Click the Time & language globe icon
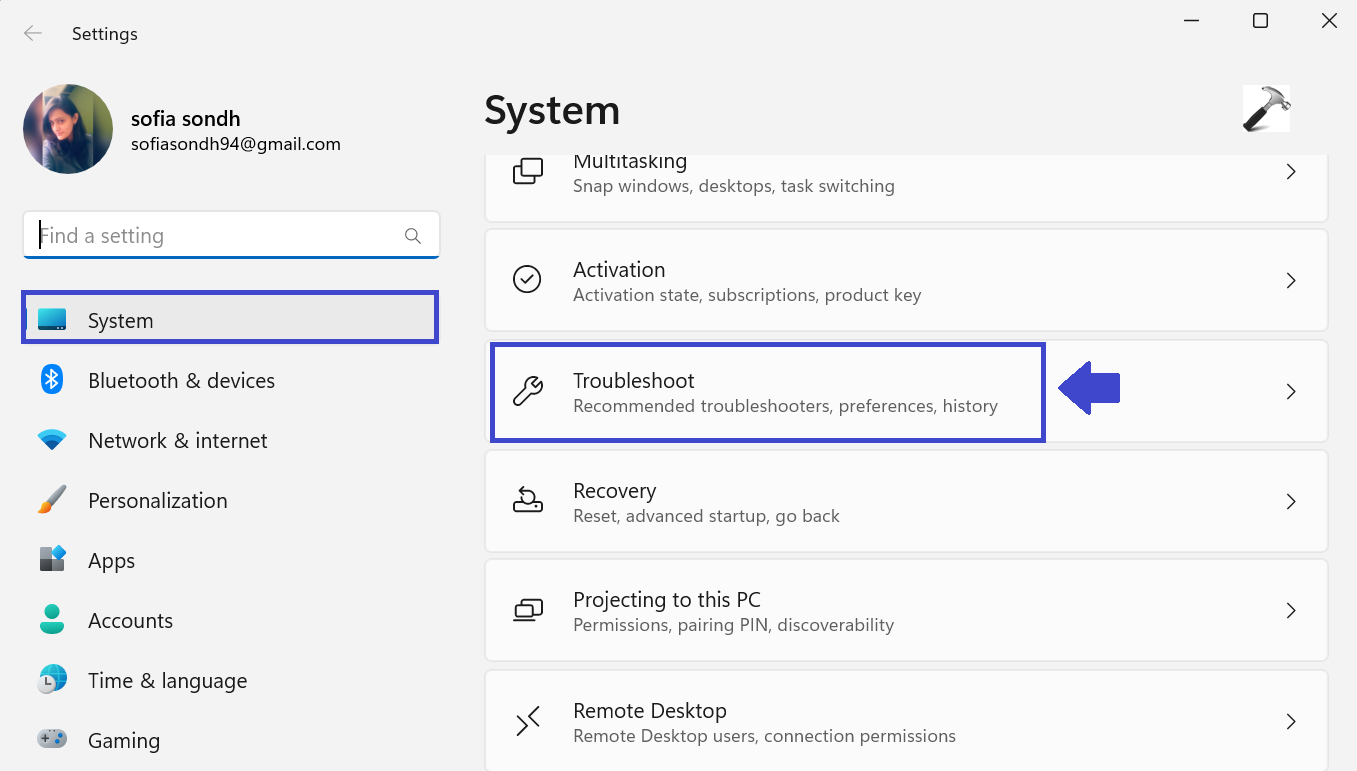 52,680
